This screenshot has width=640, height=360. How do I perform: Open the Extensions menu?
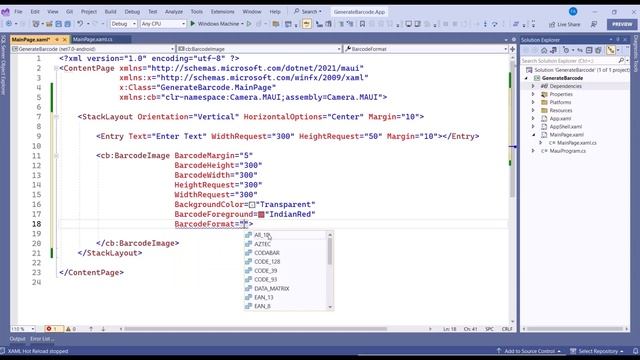tap(222, 11)
